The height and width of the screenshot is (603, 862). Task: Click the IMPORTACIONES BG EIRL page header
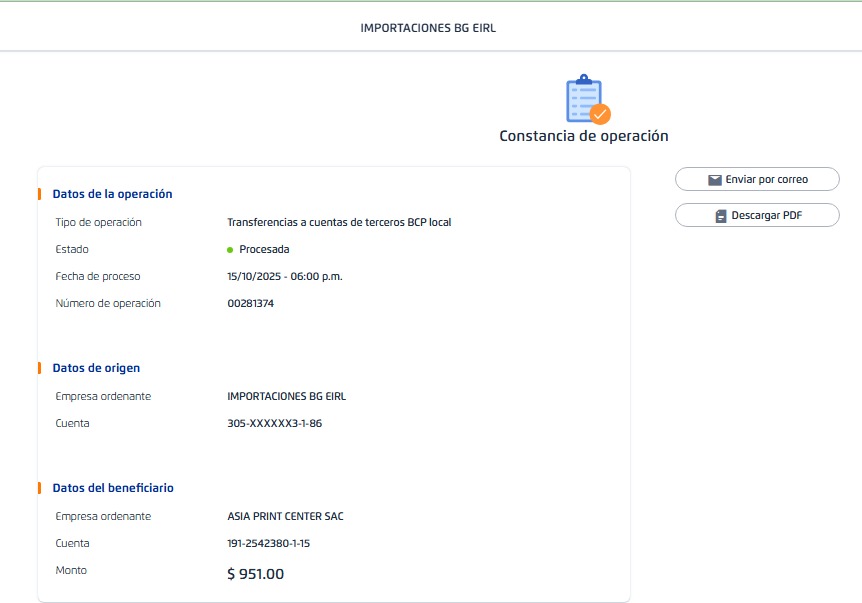pyautogui.click(x=428, y=28)
